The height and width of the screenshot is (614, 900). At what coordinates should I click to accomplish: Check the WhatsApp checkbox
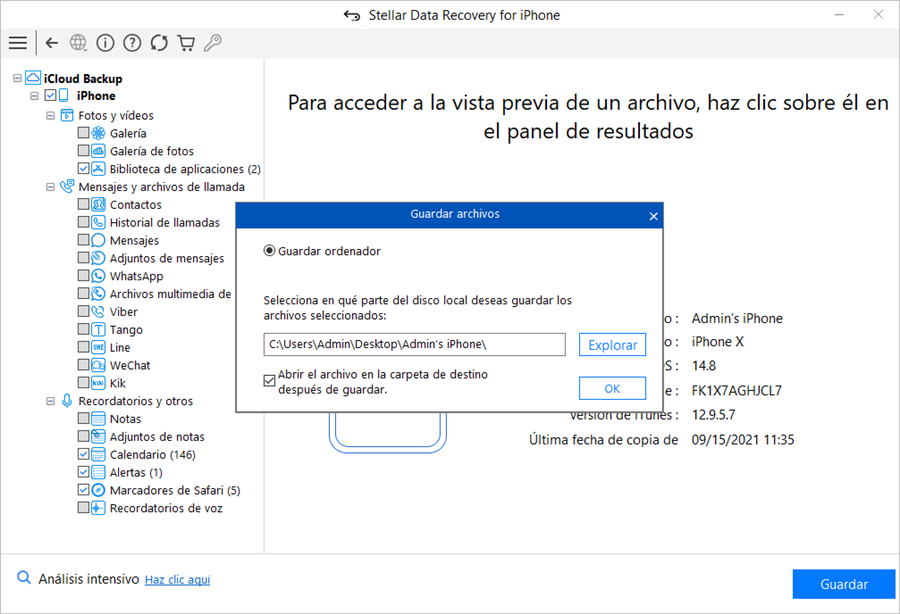point(83,276)
